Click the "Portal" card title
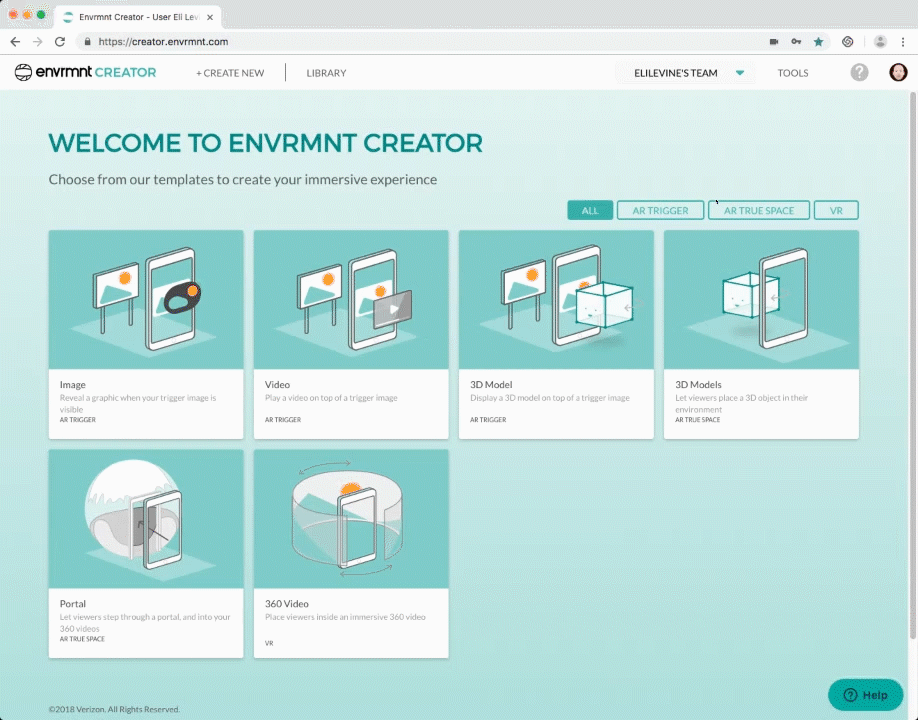Viewport: 918px width, 720px height. tap(73, 604)
